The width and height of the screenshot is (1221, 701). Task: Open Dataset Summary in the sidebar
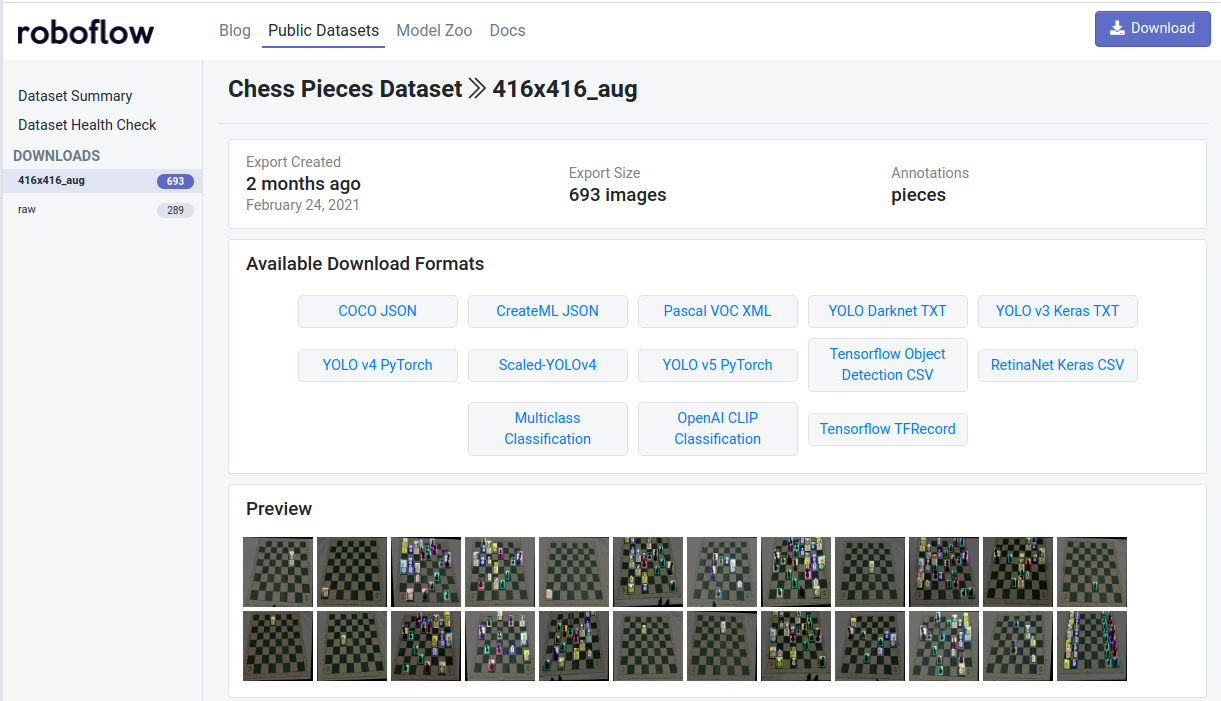75,96
